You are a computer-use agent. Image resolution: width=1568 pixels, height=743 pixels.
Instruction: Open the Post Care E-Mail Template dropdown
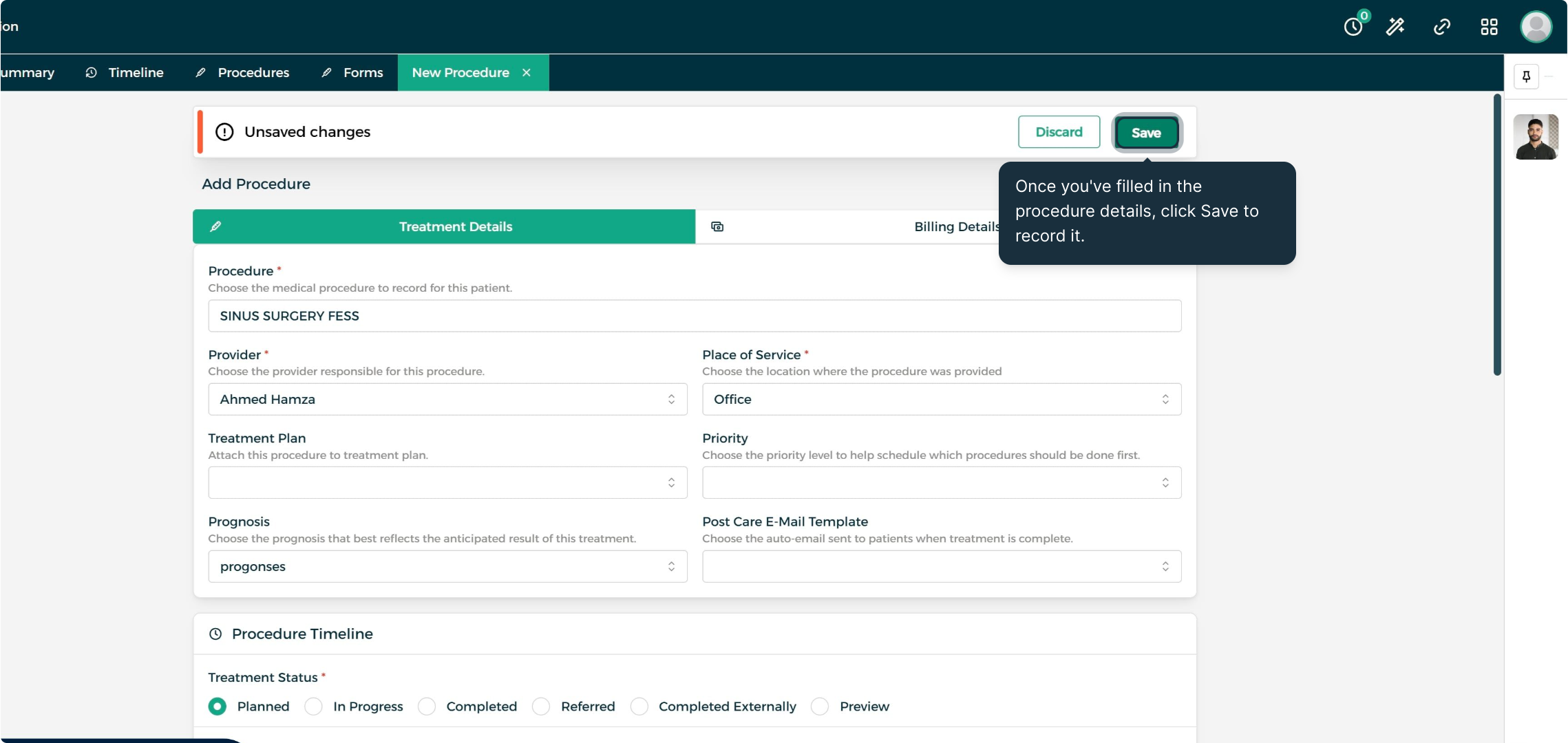(x=942, y=566)
